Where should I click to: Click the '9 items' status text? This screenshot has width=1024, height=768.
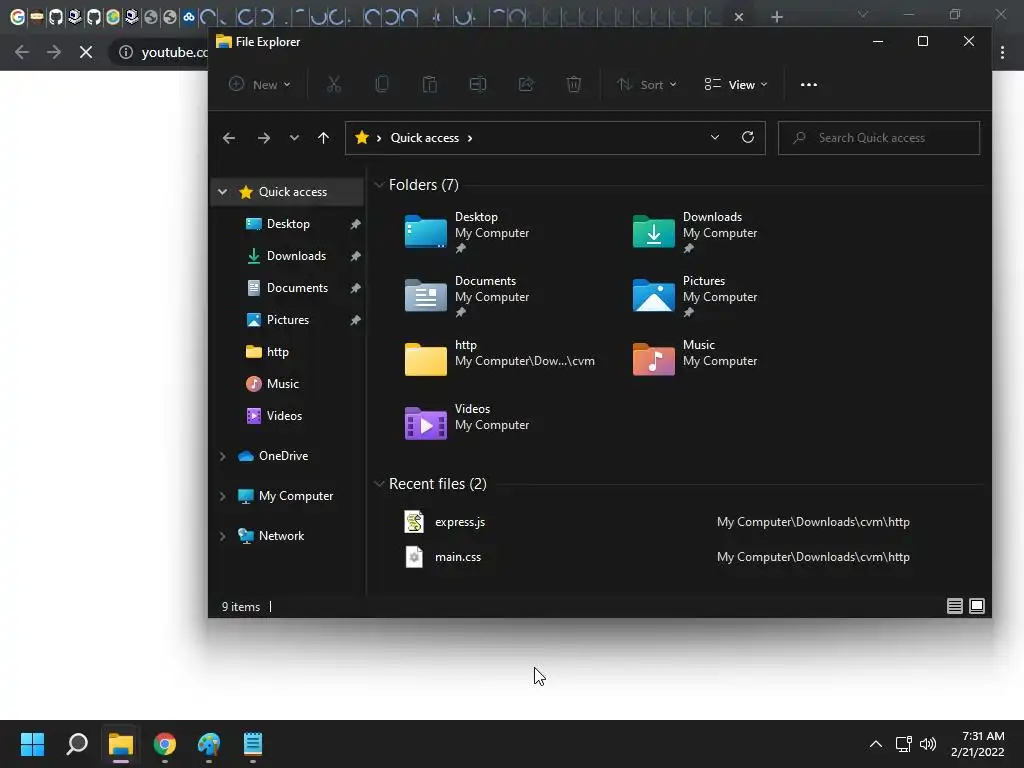pyautogui.click(x=240, y=607)
